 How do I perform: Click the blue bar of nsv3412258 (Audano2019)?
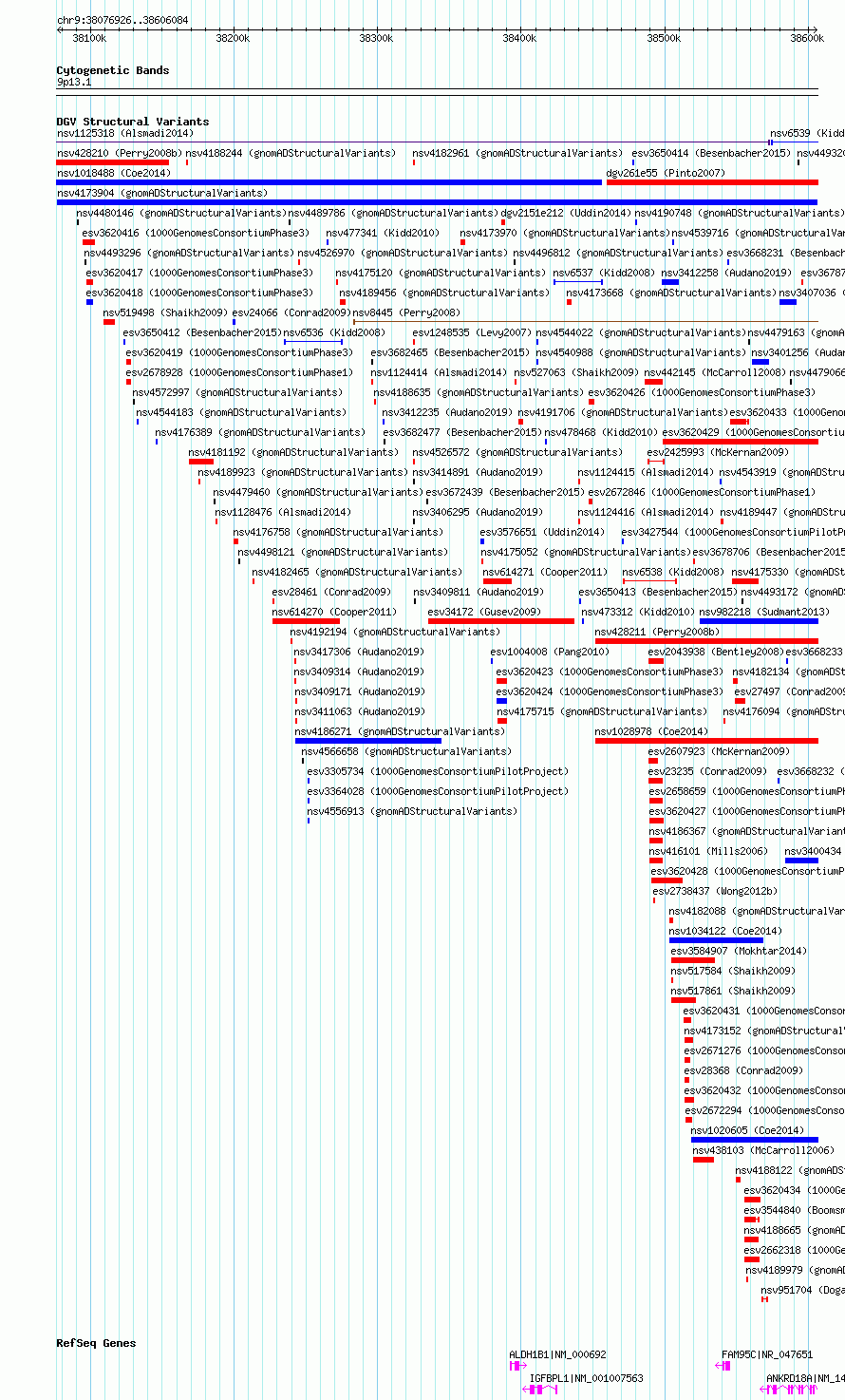tap(670, 282)
